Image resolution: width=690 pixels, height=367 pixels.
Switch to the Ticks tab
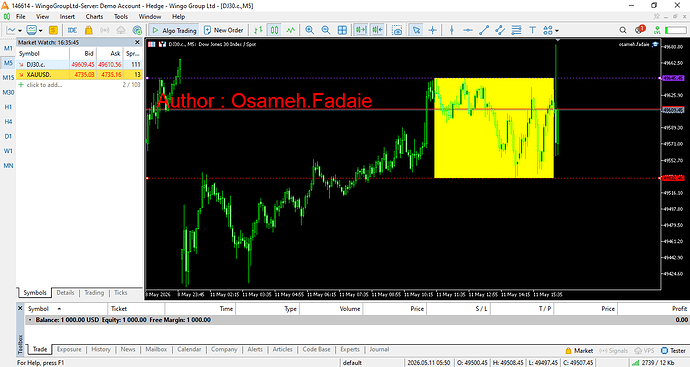click(121, 293)
